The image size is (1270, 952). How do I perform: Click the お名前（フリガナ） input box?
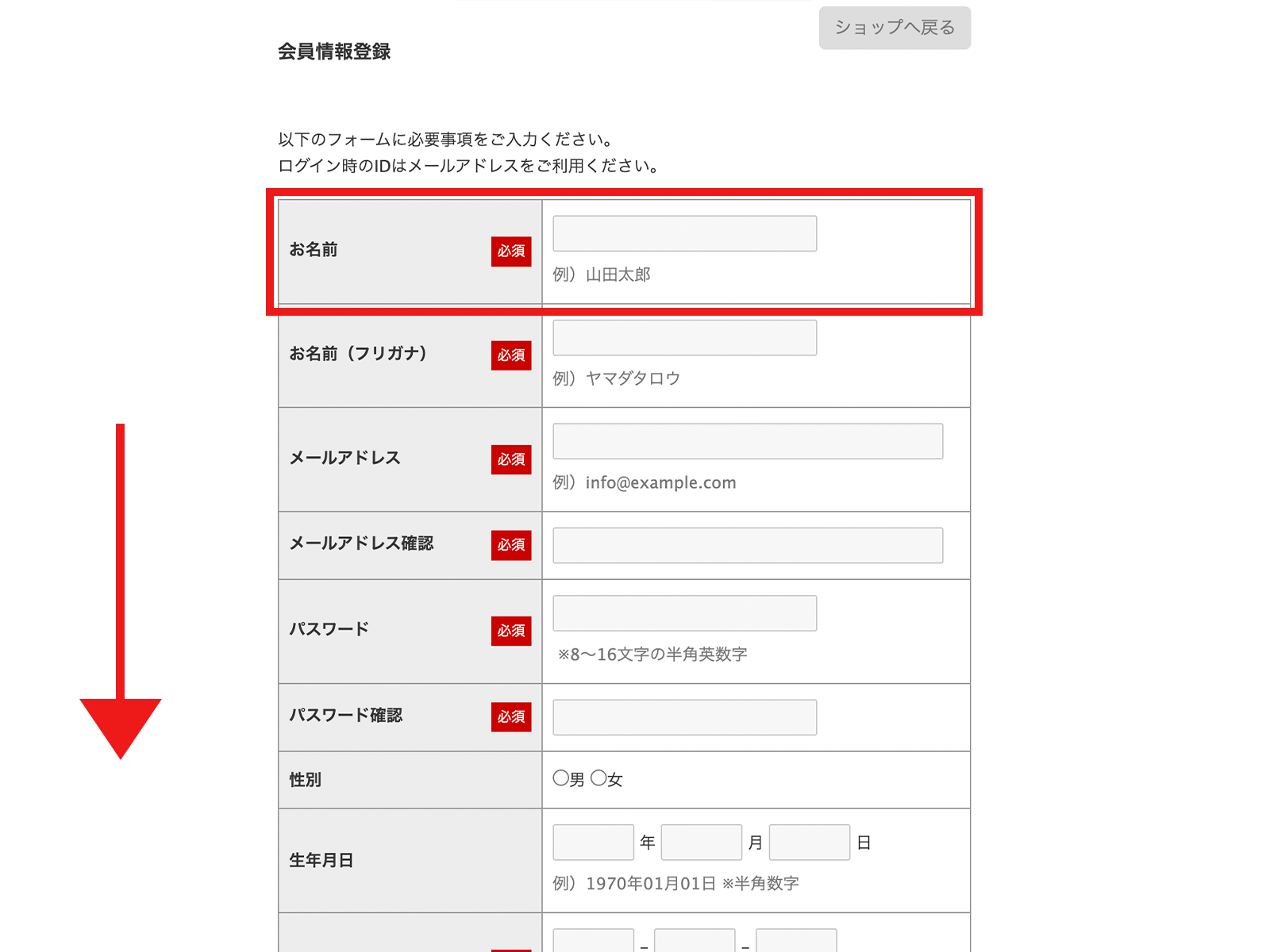pyautogui.click(x=684, y=338)
